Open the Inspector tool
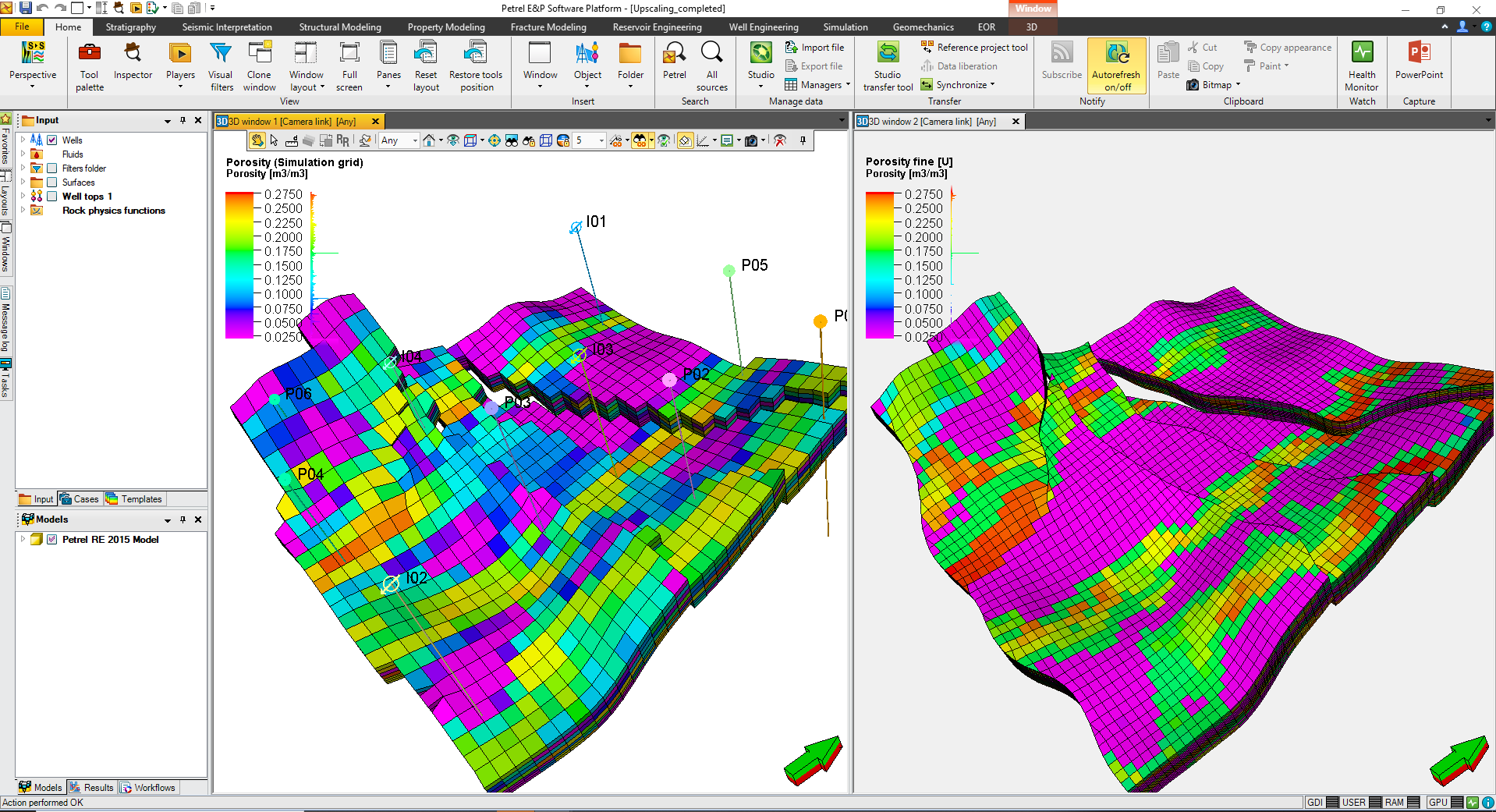 coord(133,62)
